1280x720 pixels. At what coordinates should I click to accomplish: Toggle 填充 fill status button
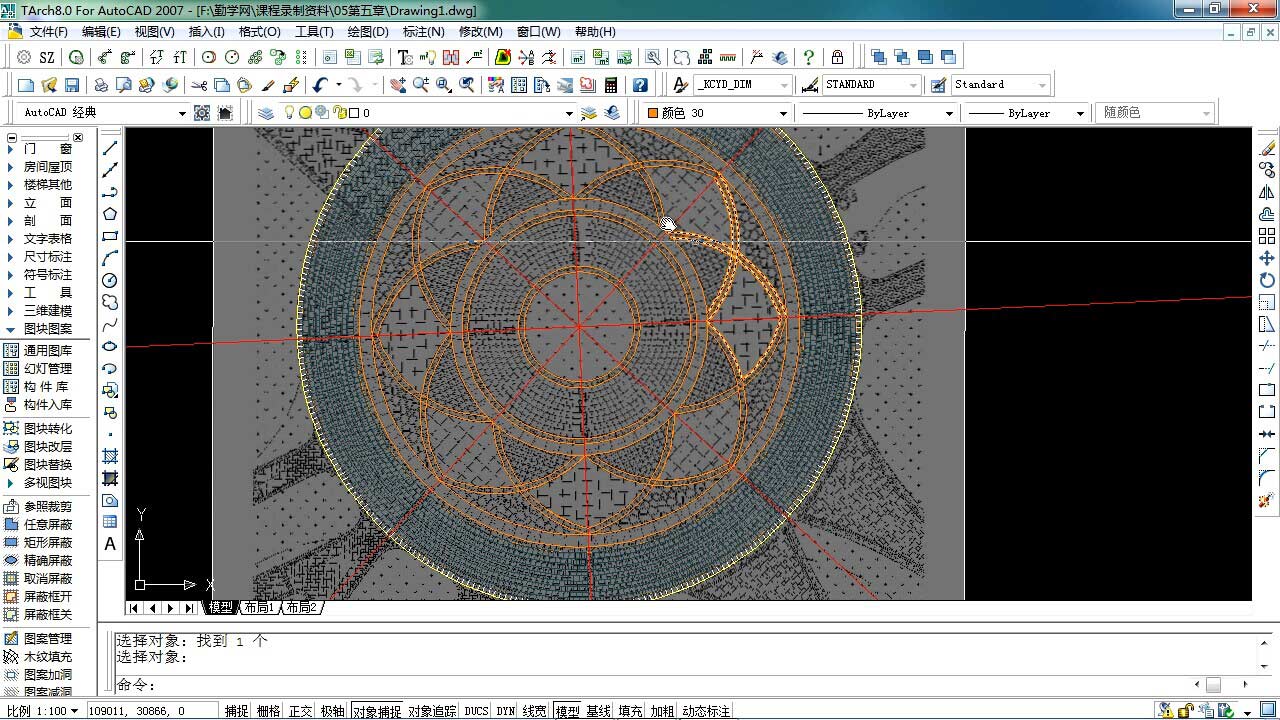pyautogui.click(x=630, y=711)
